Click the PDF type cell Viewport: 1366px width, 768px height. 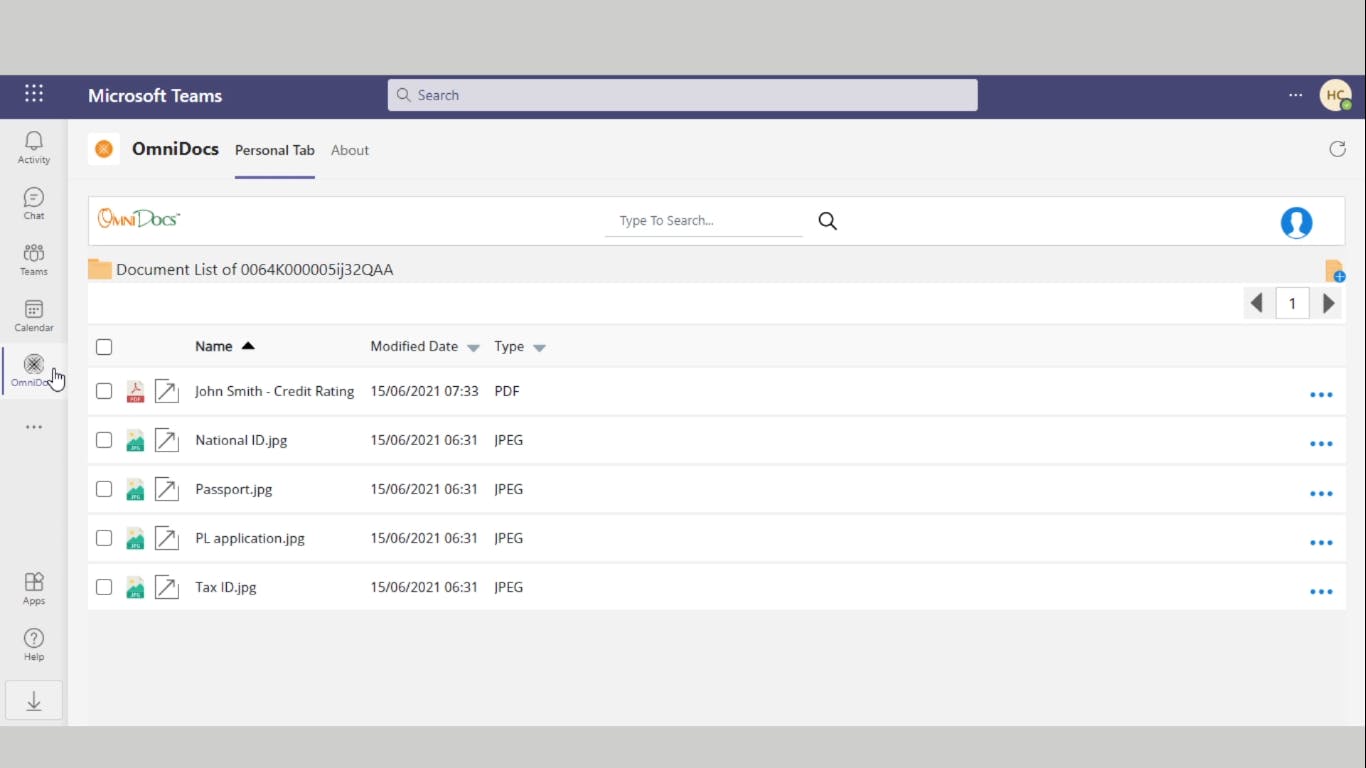click(507, 391)
